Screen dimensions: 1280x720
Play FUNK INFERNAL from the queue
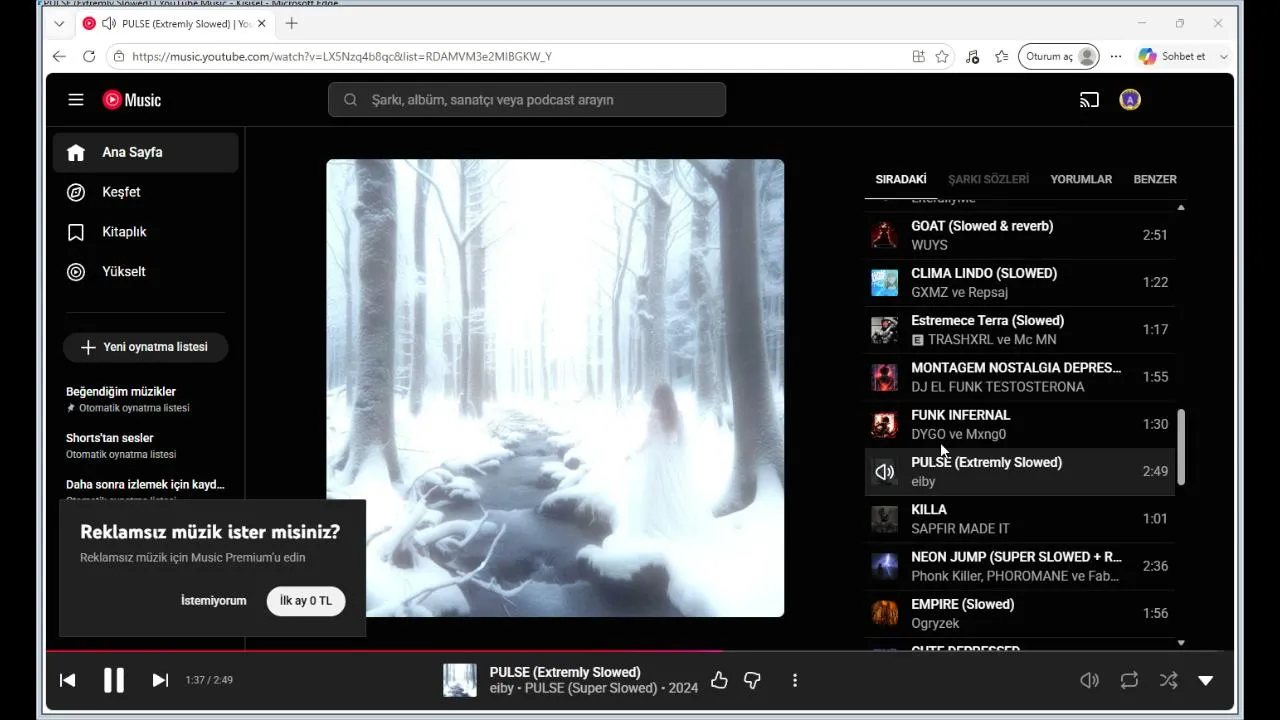[x=1020, y=424]
